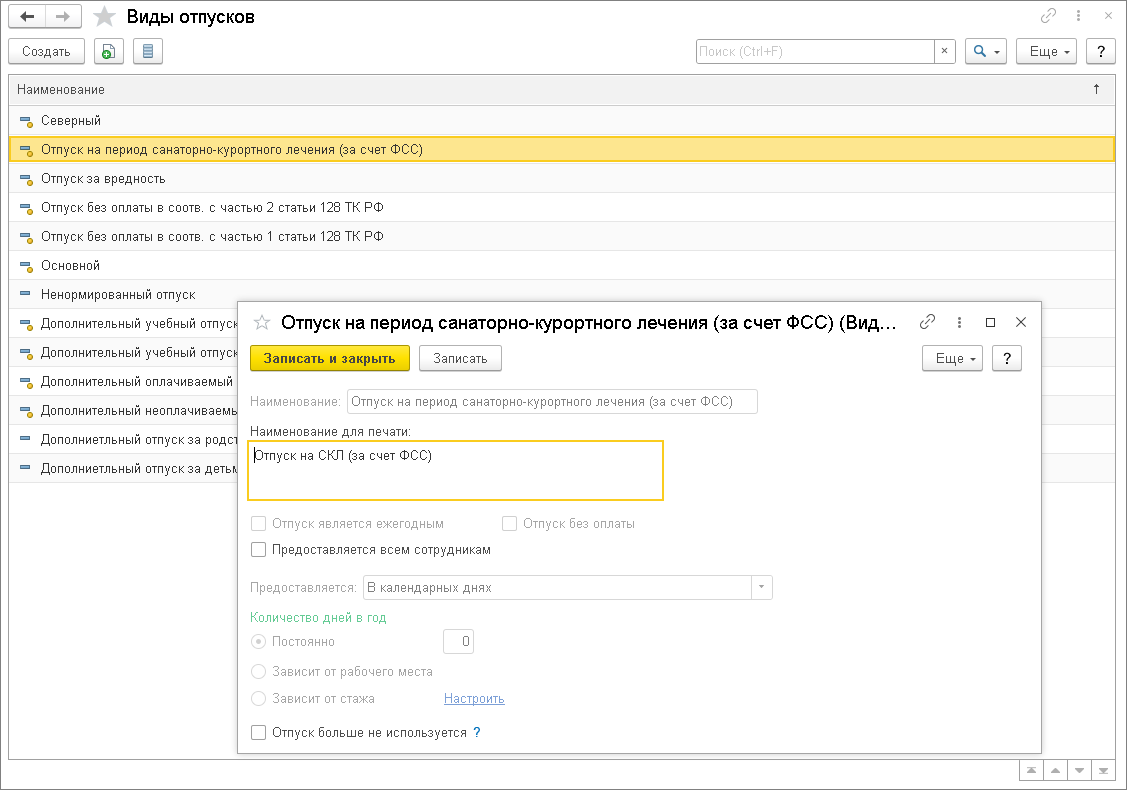Toggle Отпуск является ежегодным checkbox
The width and height of the screenshot is (1127, 790).
(x=259, y=523)
